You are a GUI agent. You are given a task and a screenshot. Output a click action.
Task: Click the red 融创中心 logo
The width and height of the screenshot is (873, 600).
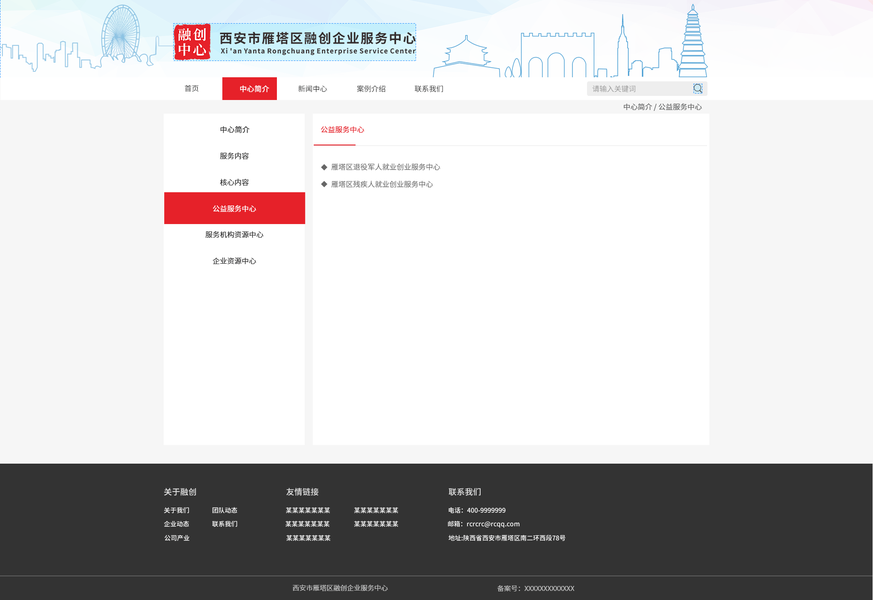click(192, 42)
